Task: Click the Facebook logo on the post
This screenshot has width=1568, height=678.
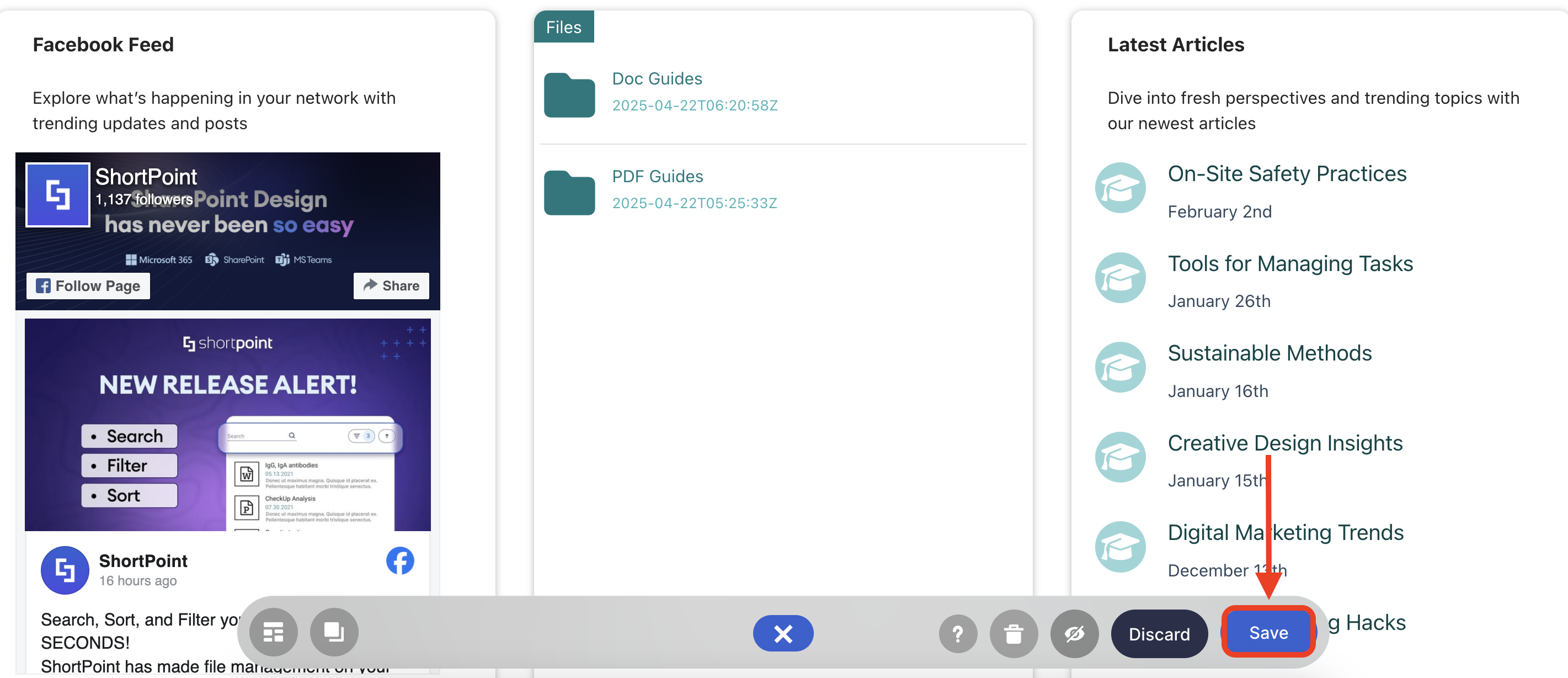Action: (400, 561)
